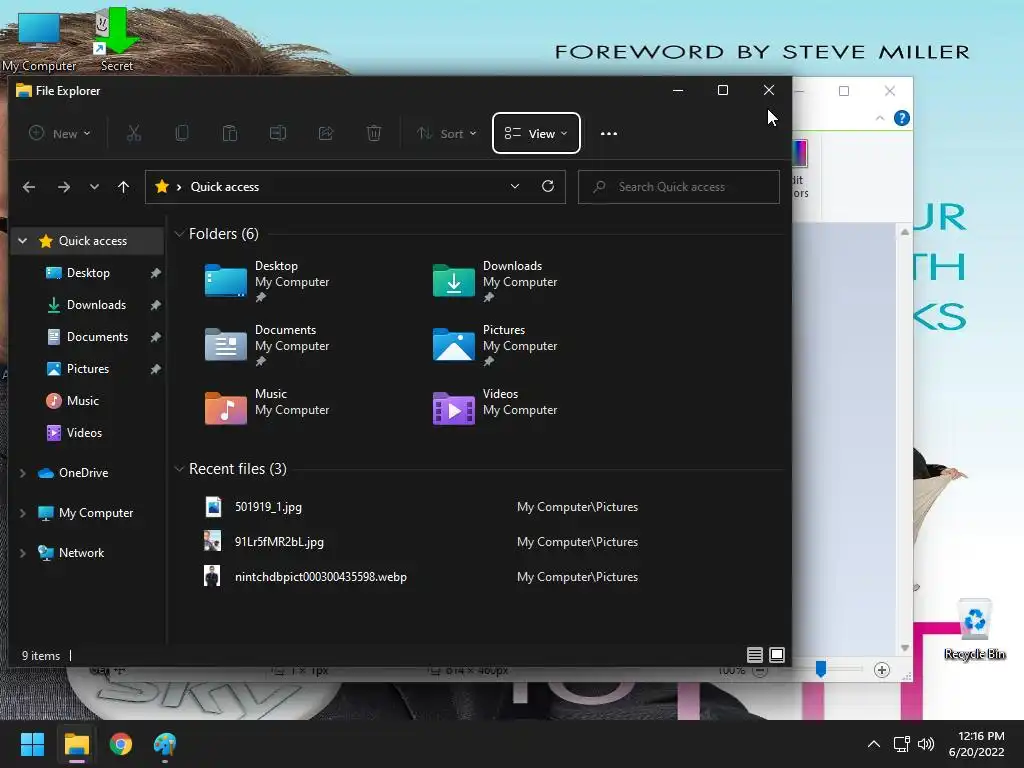Viewport: 1024px width, 768px height.
Task: Open the Documents folder tile
Action: (x=267, y=345)
